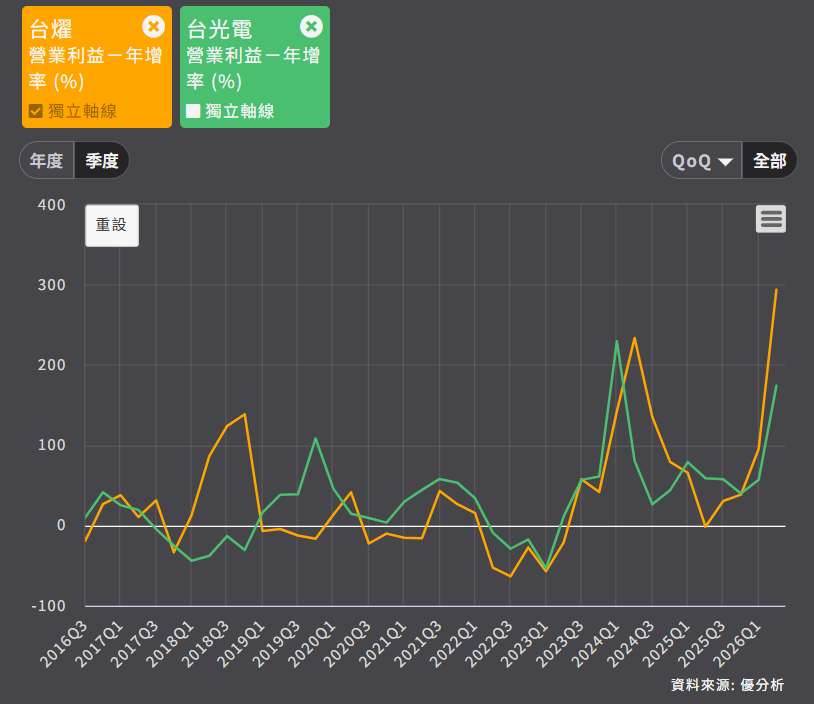This screenshot has width=814, height=704.
Task: Click the 2023Q1 x-axis label
Action: click(524, 643)
